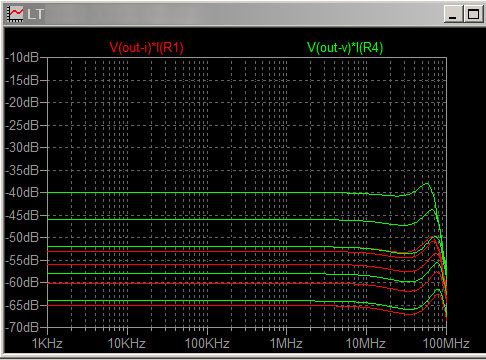This screenshot has height=360, width=486.
Task: Click the -60dB axis label
Action: pyautogui.click(x=22, y=283)
